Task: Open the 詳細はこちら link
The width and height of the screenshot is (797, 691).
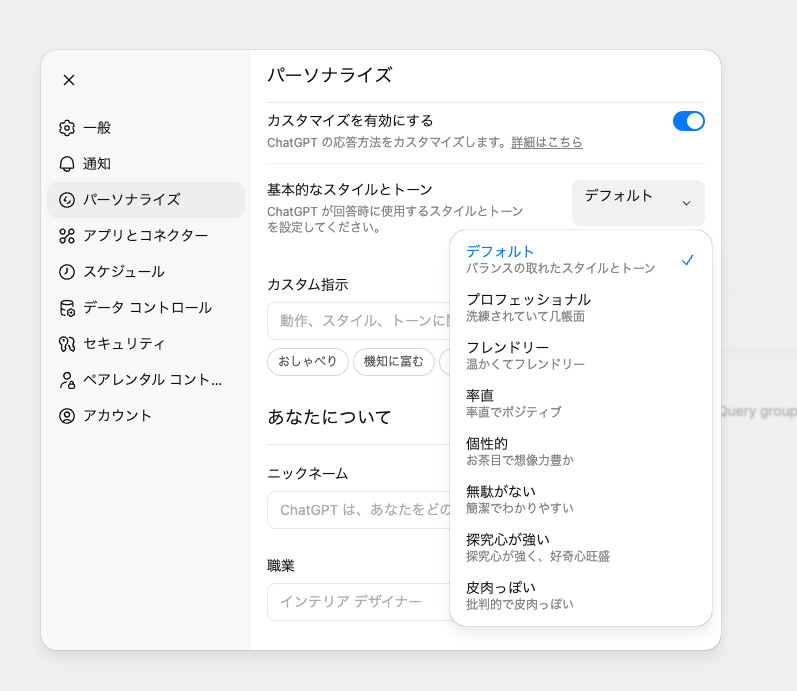Action: coord(546,143)
